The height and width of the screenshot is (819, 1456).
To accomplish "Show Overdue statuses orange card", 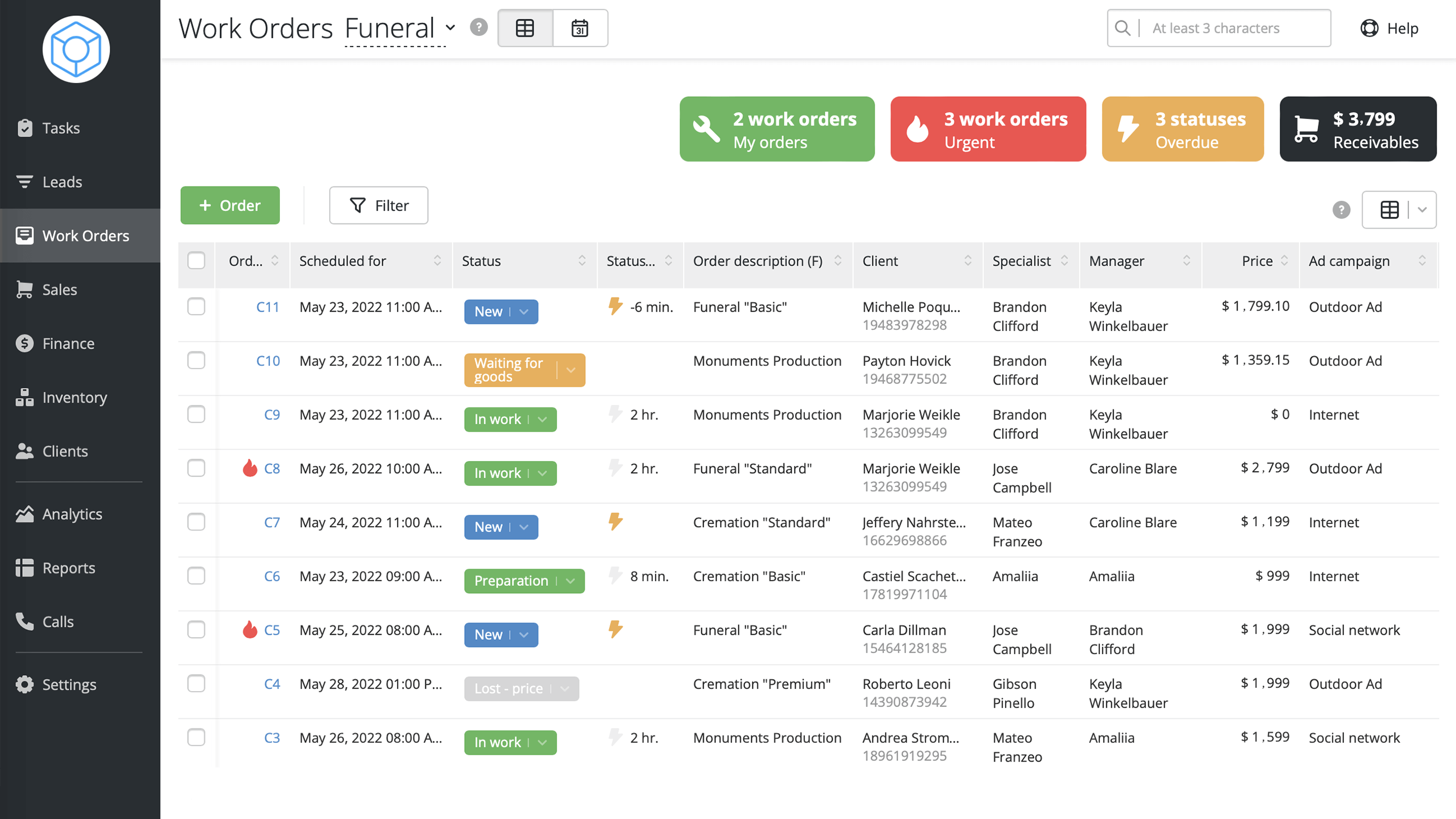I will [x=1183, y=129].
